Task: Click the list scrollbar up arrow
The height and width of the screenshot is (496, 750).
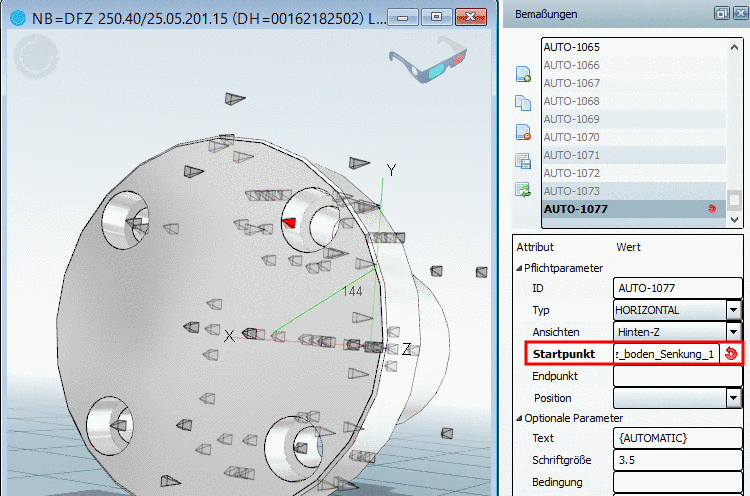Action: tap(734, 47)
